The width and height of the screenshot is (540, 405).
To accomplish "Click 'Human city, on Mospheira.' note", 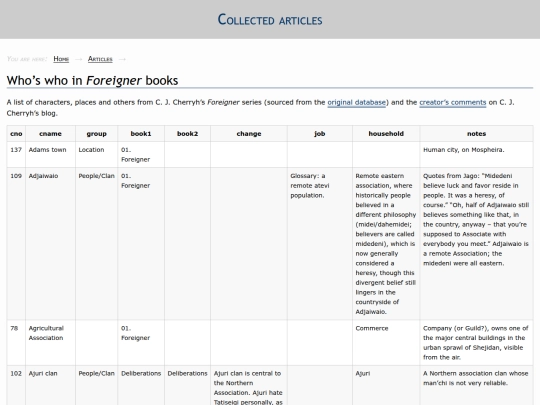I will point(476,155).
